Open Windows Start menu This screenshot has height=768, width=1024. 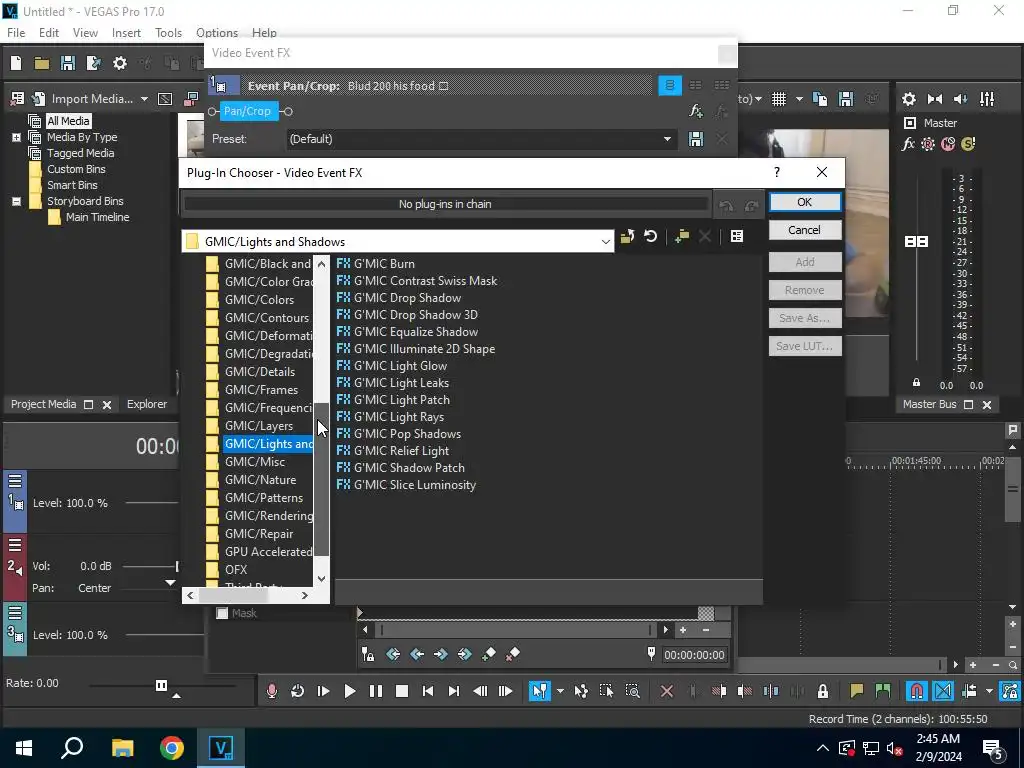(24, 748)
